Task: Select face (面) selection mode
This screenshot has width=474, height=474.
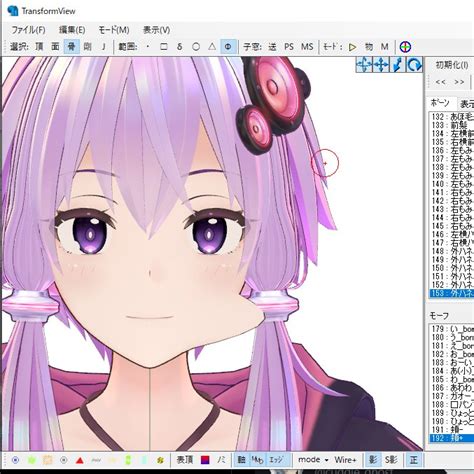Action: 55,47
